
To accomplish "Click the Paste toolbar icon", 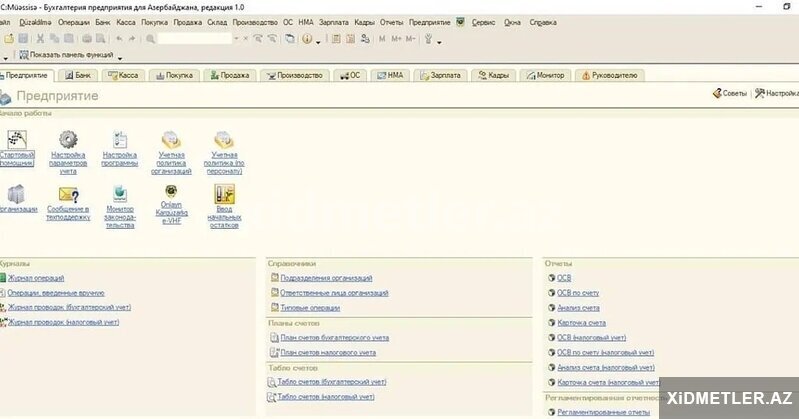I will coord(69,39).
